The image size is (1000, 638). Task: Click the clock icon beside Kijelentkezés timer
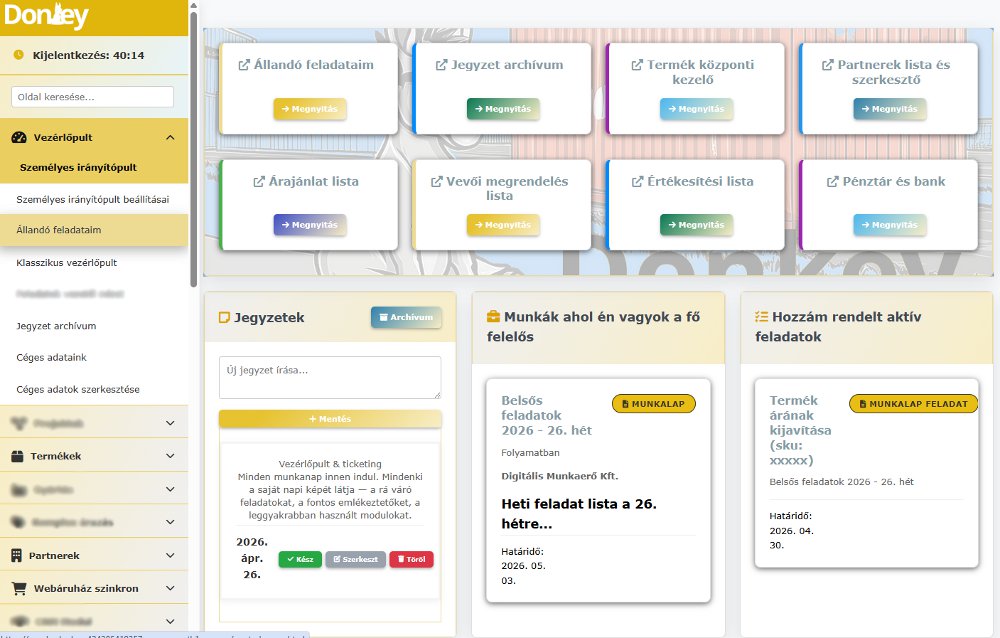pyautogui.click(x=19, y=55)
